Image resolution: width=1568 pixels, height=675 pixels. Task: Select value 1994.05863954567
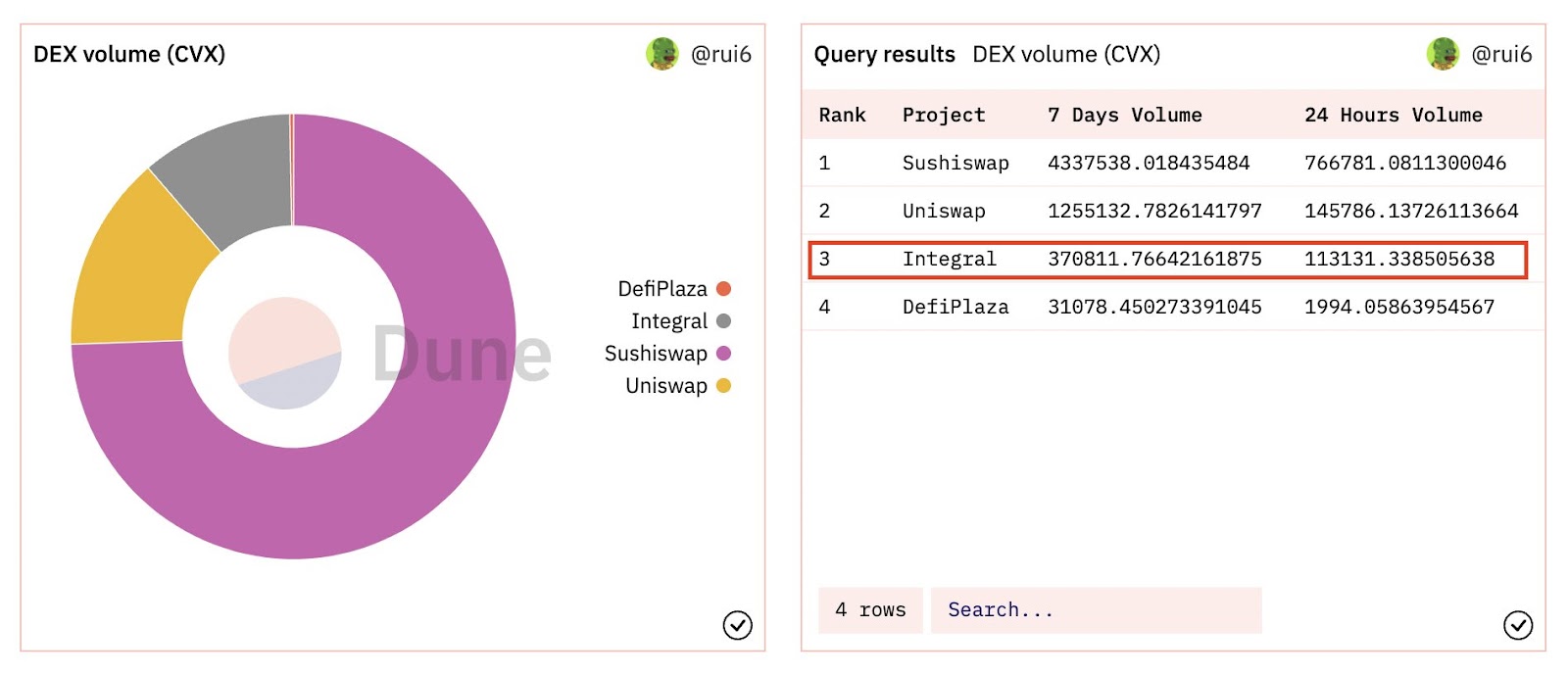(1399, 307)
